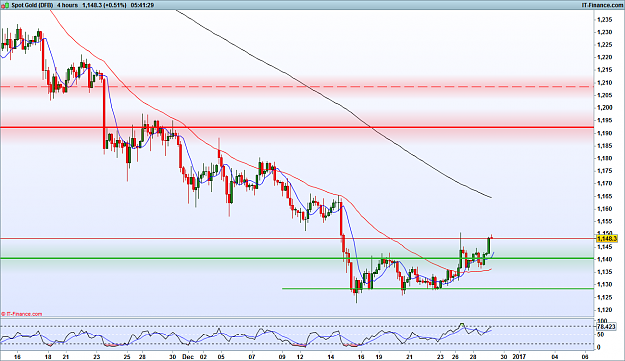Click the 100 level on oscillator axis

point(602,321)
